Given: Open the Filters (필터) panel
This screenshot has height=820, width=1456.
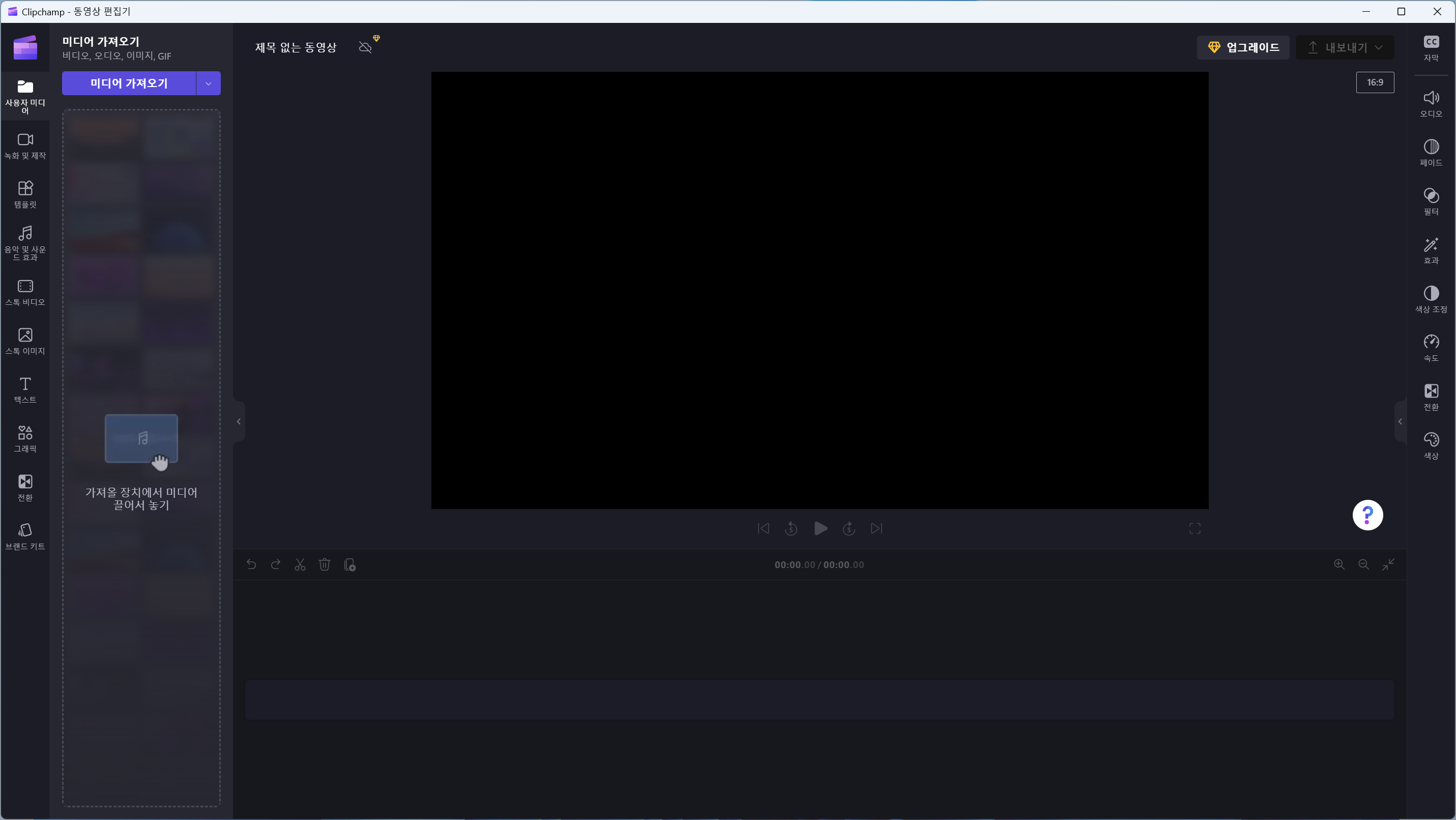Looking at the screenshot, I should [x=1431, y=202].
